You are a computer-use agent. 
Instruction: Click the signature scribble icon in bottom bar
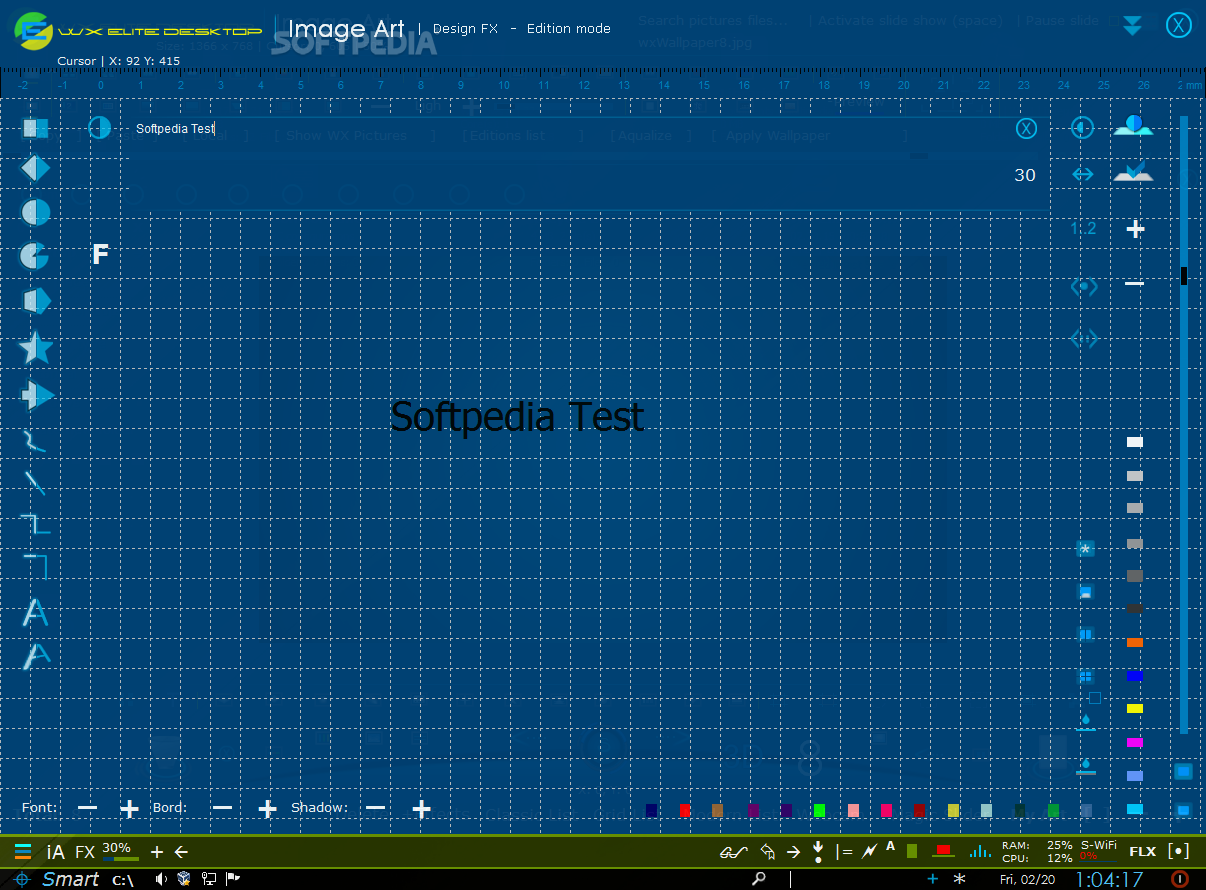(x=734, y=852)
